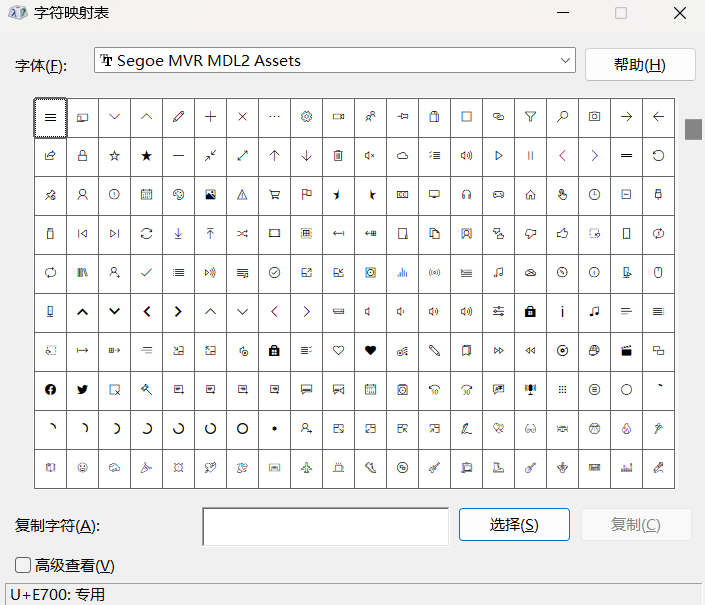Select the pause bars glyph
Viewport: 705px width, 605px height.
point(531,156)
